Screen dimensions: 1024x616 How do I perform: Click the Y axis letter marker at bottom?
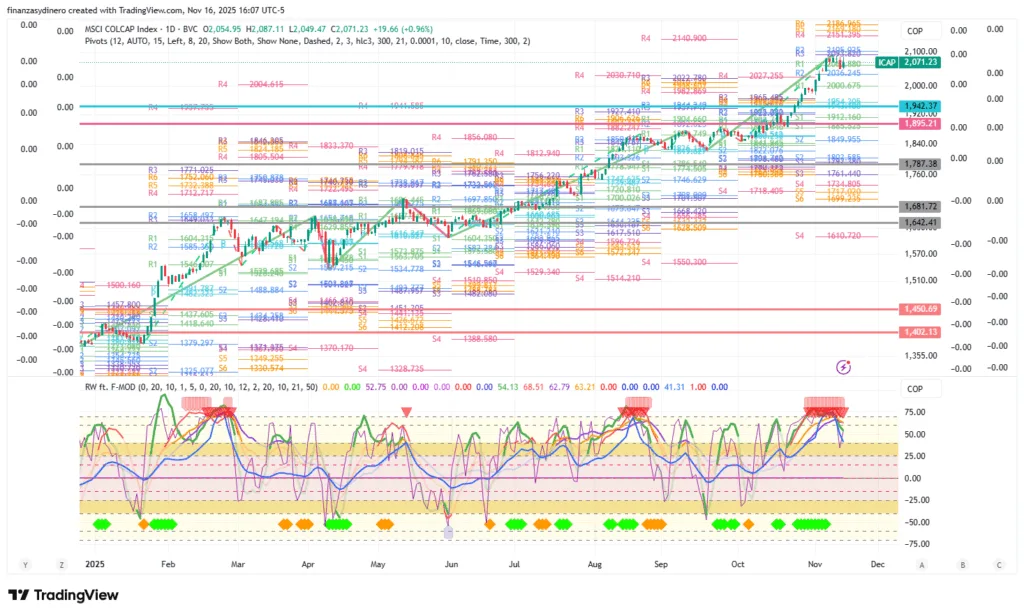tap(23, 564)
